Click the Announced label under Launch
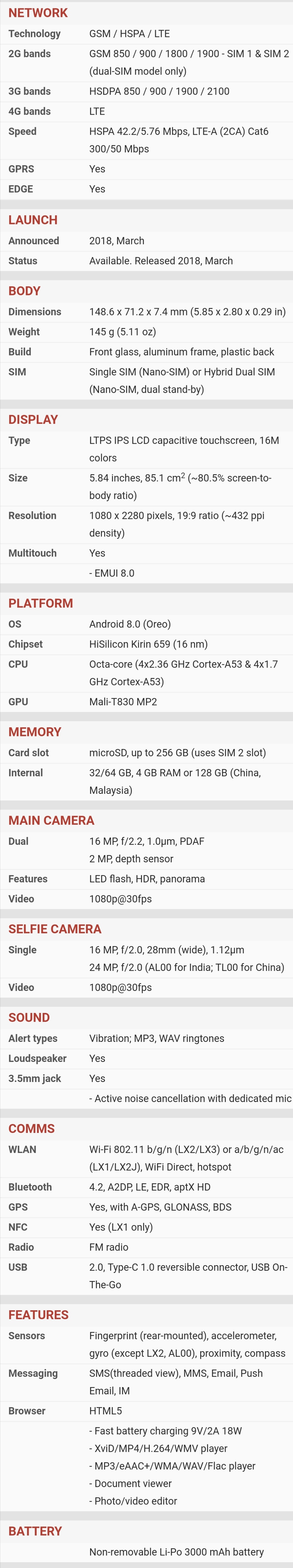This screenshot has width=293, height=1568. tap(33, 241)
